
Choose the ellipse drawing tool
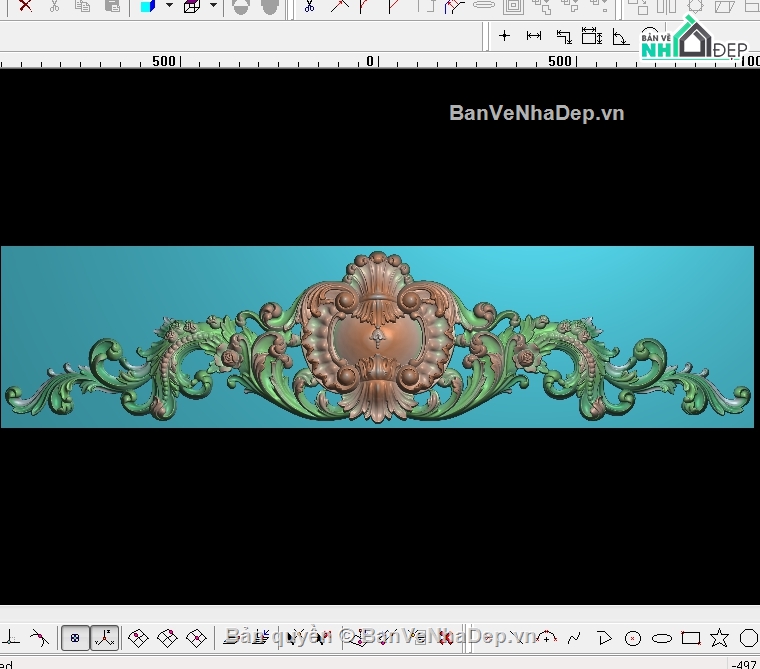point(661,638)
